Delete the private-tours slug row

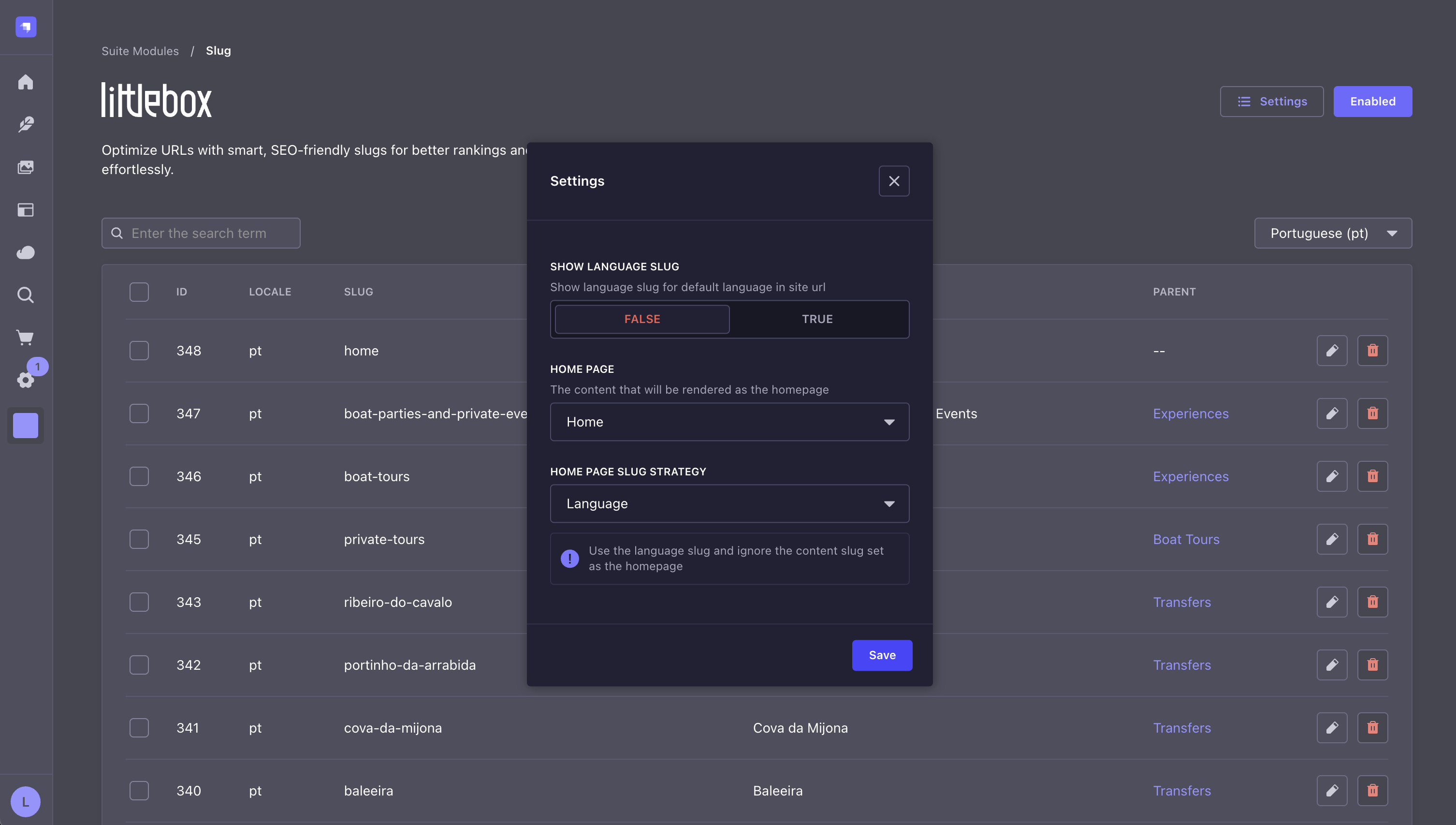[1372, 539]
